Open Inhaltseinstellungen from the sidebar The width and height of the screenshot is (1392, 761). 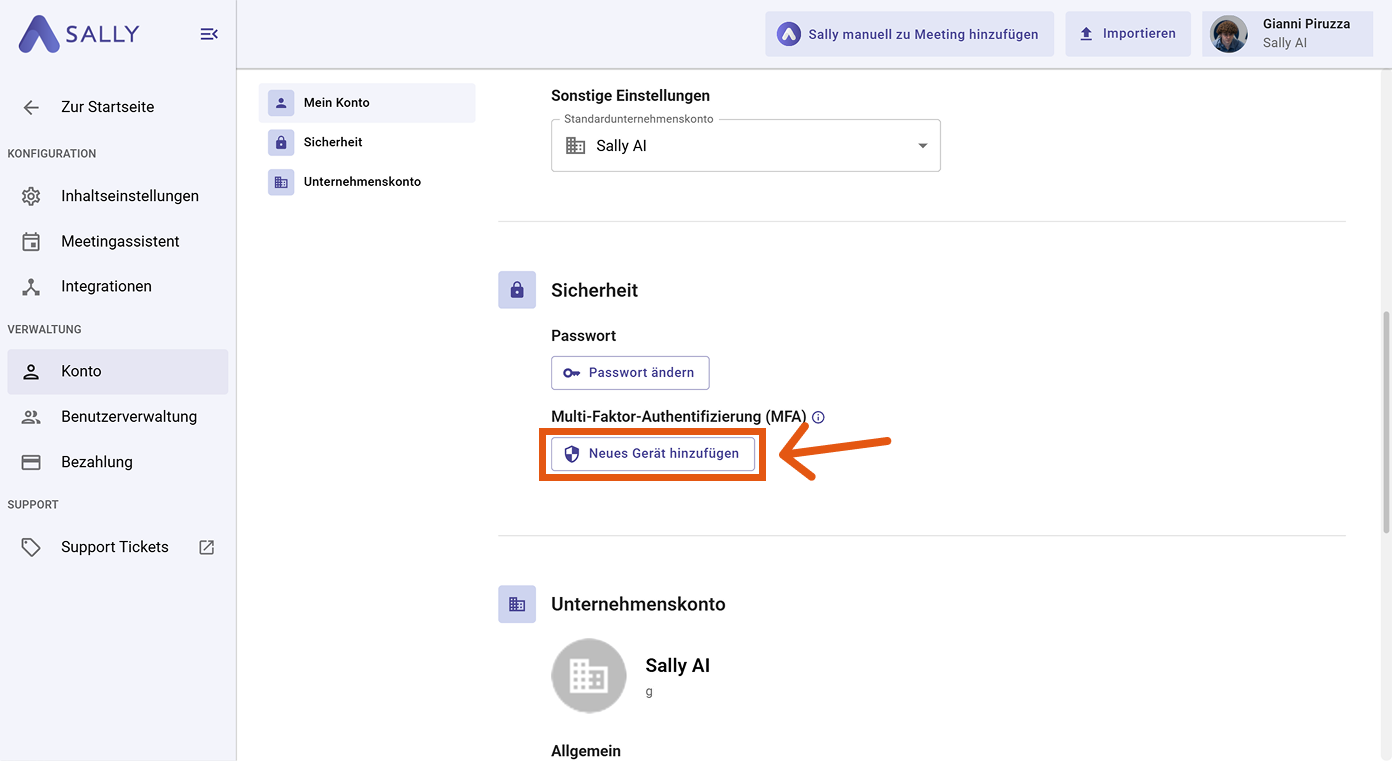tap(130, 196)
